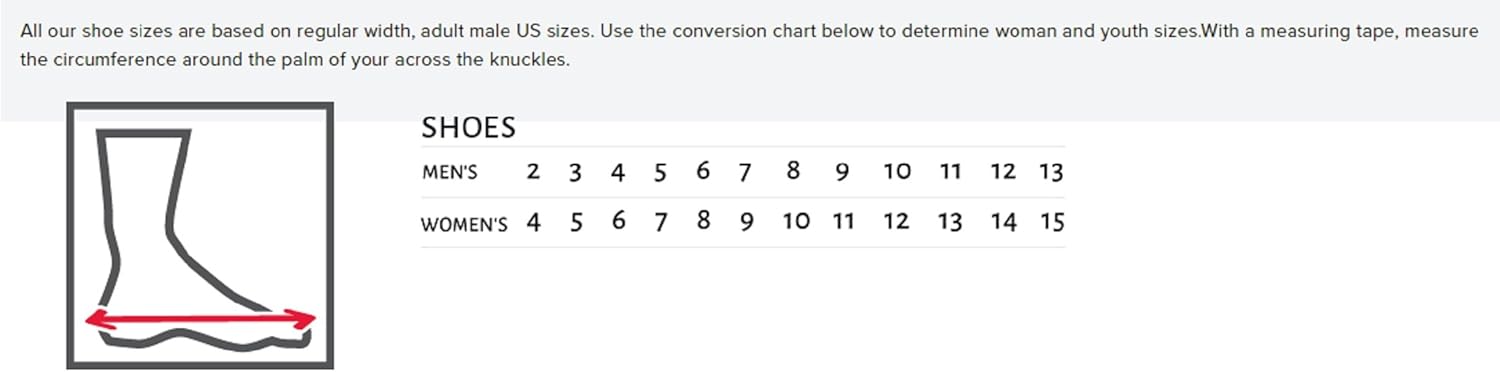Click women's size 4 in the chart
The height and width of the screenshot is (372, 1500).
point(534,223)
